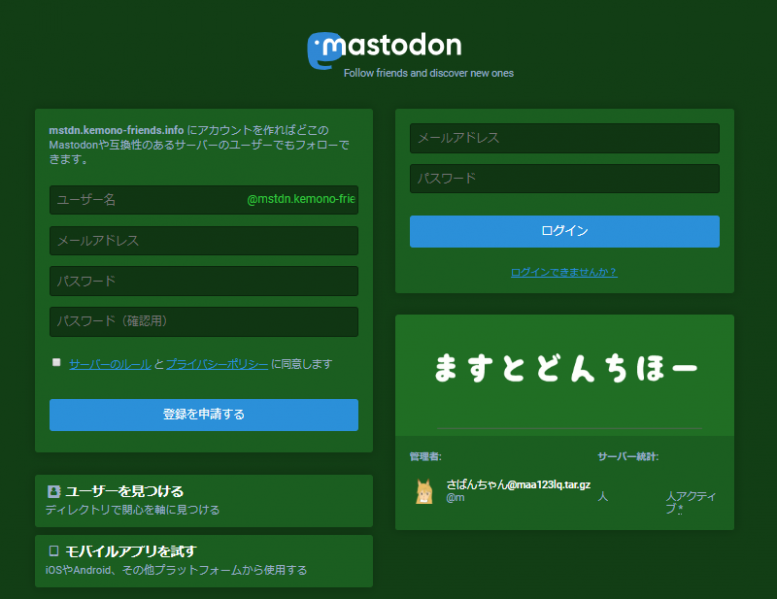
Task: Submit the 登録を申請する button
Action: [204, 415]
